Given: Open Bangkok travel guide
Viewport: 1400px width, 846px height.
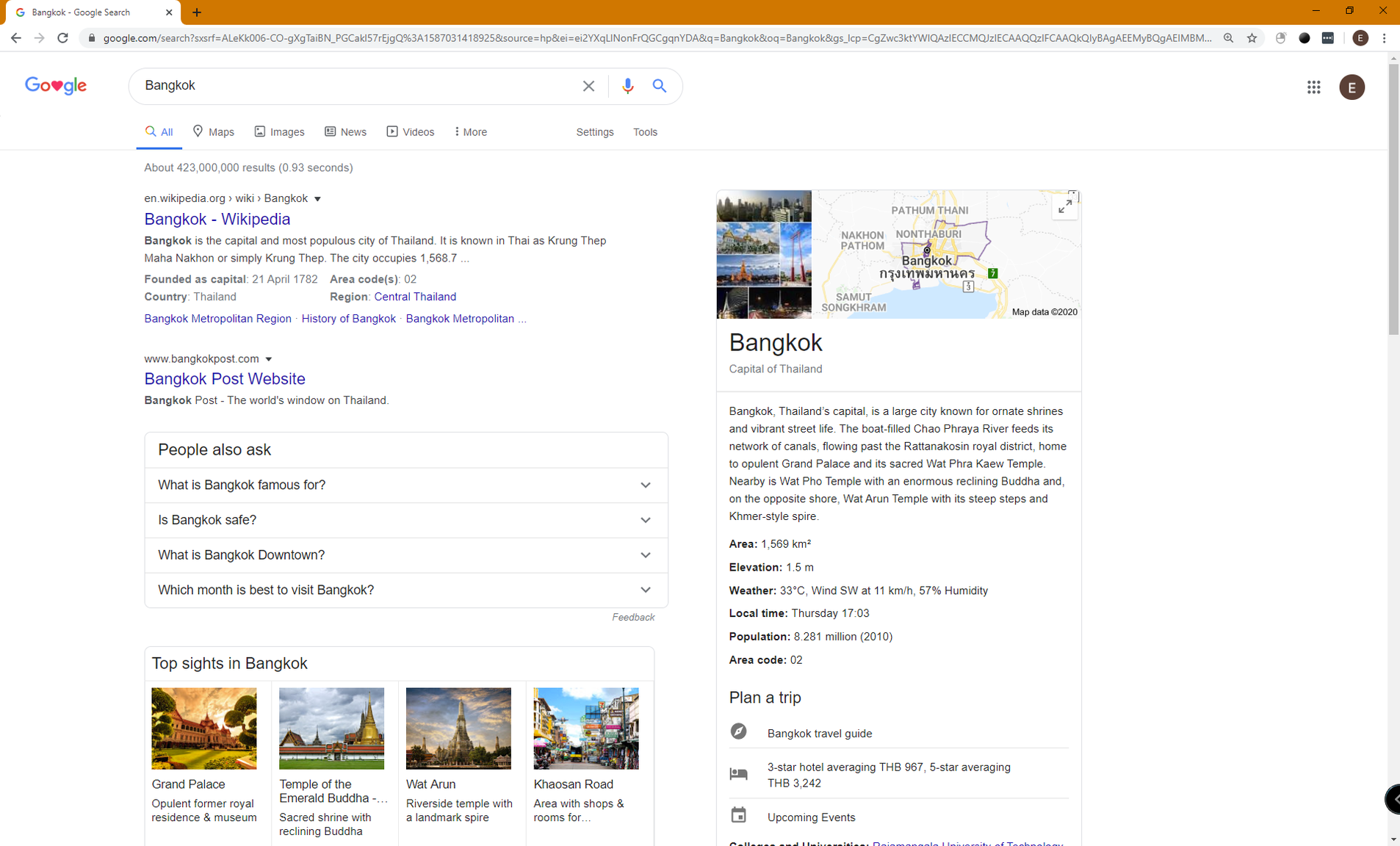Looking at the screenshot, I should [x=820, y=733].
